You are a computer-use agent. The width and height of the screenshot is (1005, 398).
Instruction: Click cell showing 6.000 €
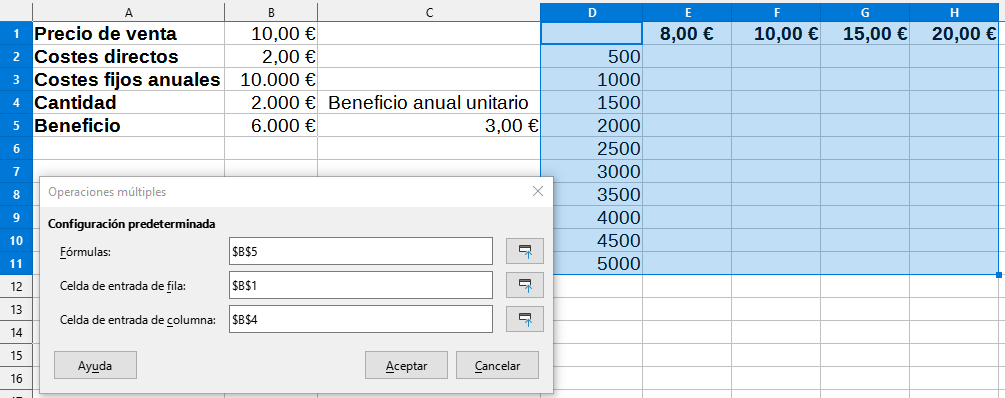point(271,126)
